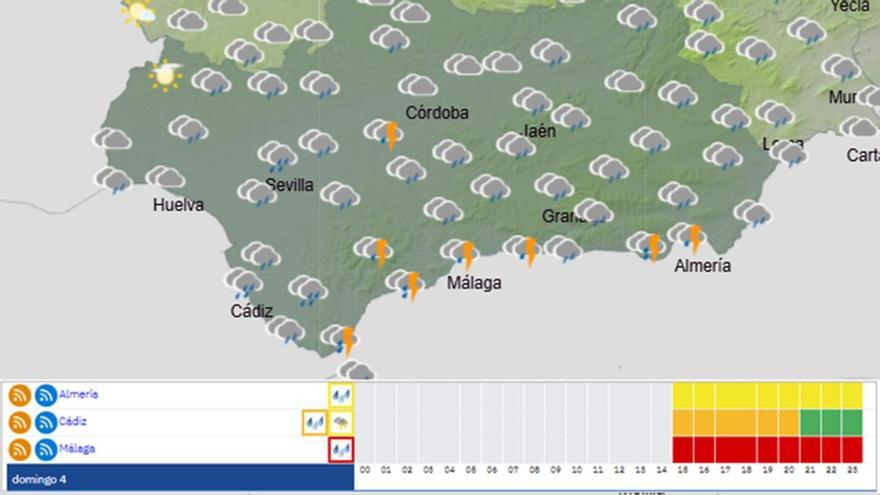Click the orange RSS icon in Almería row
Image resolution: width=880 pixels, height=495 pixels.
[x=20, y=395]
